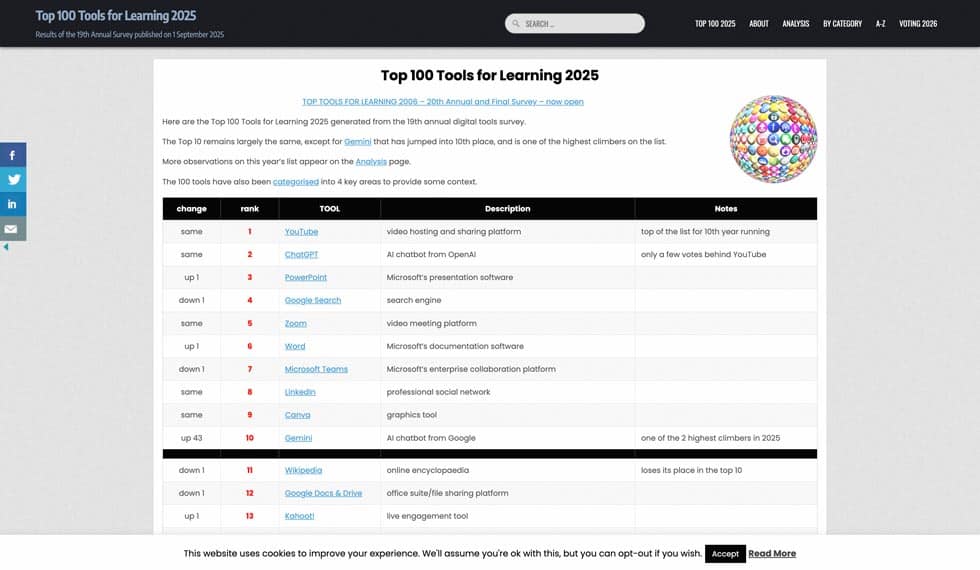Open the categorised link
Viewport: 980px width, 570px height.
click(296, 182)
